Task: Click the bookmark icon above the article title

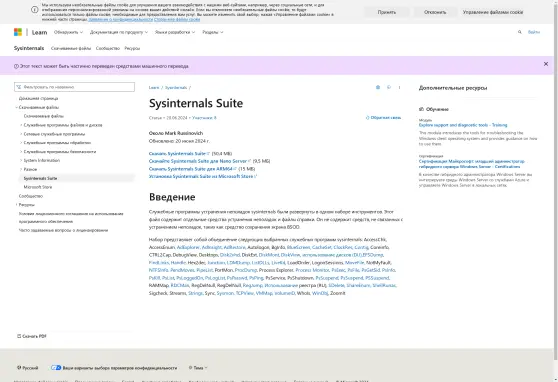Action: pos(378,87)
